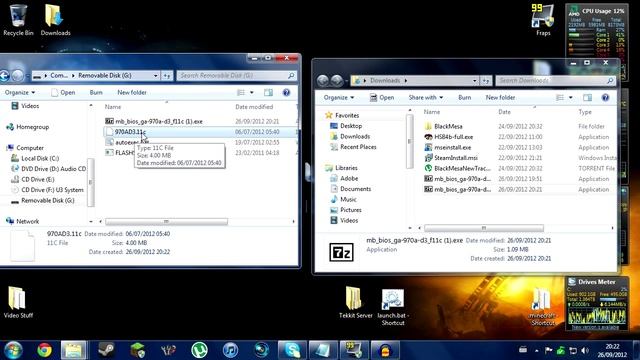Image resolution: width=640 pixels, height=360 pixels.
Task: Click Open in the Removable Disk toolbar
Action: click(x=63, y=93)
